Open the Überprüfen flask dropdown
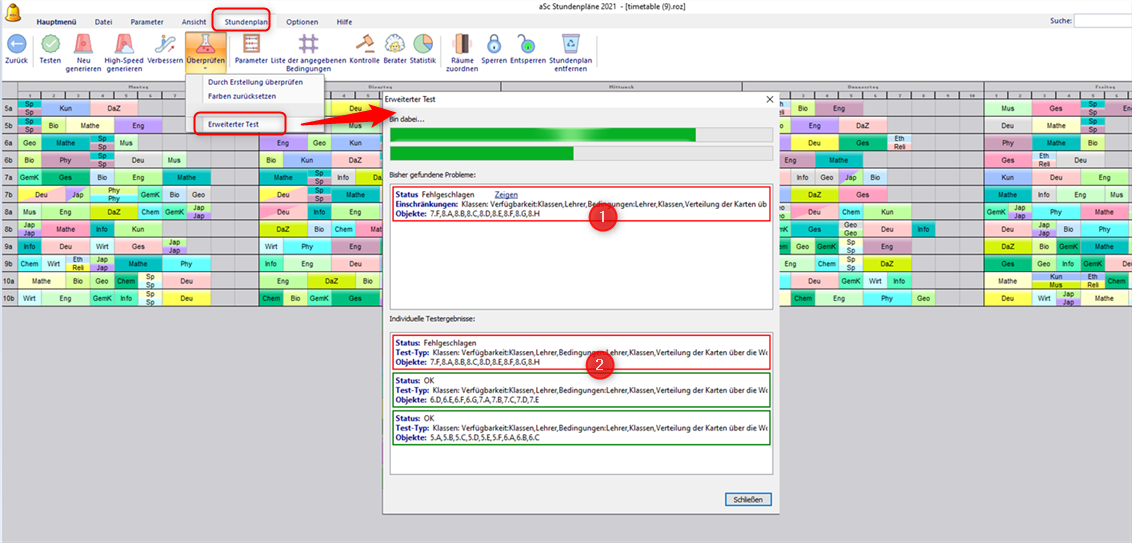This screenshot has width=1132, height=543. (x=206, y=51)
